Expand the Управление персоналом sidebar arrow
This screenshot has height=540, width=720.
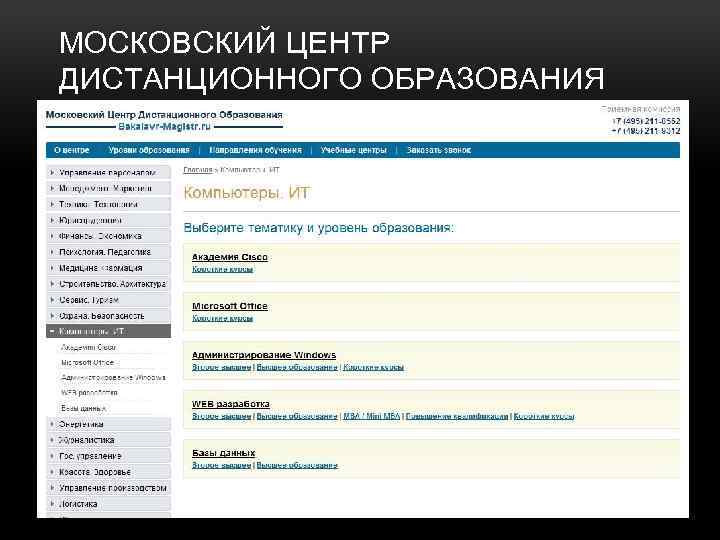tap(52, 173)
